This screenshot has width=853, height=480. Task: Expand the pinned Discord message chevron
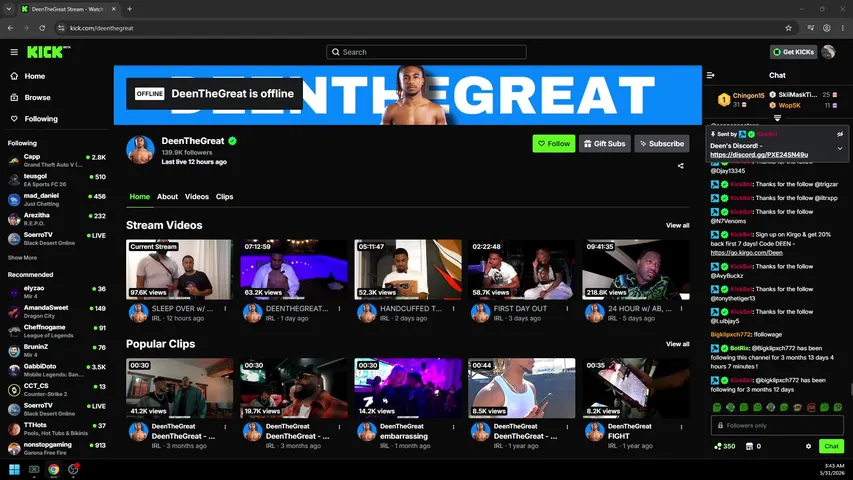(x=840, y=148)
